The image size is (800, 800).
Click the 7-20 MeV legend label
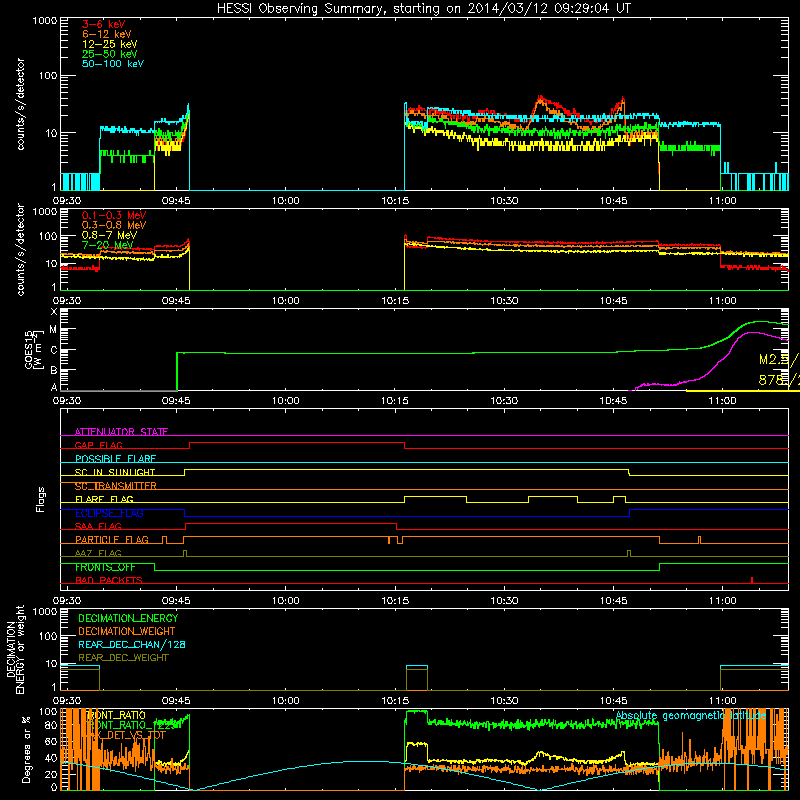pyautogui.click(x=108, y=245)
